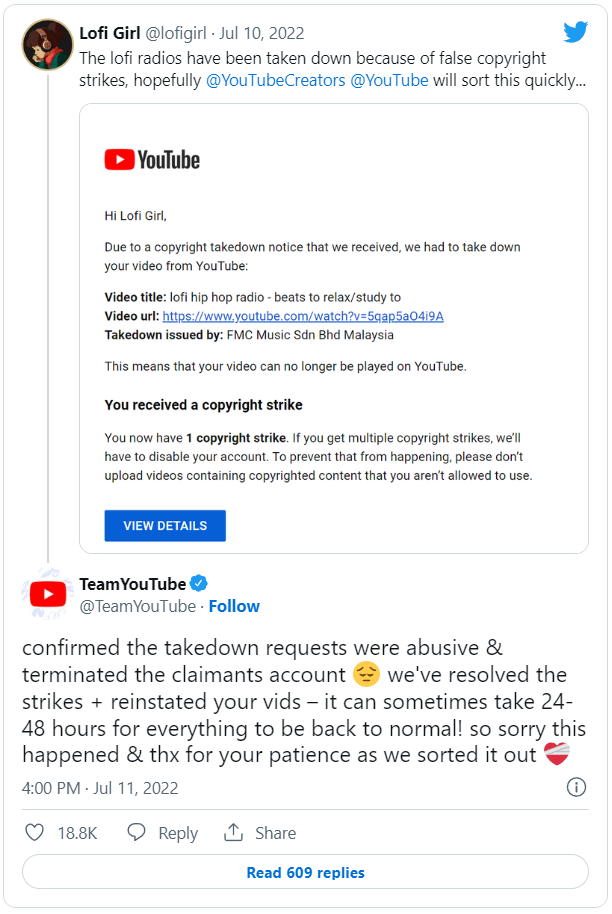Like the TeamYouTube tweet with the heart icon
The width and height of the screenshot is (612, 914).
[x=35, y=832]
